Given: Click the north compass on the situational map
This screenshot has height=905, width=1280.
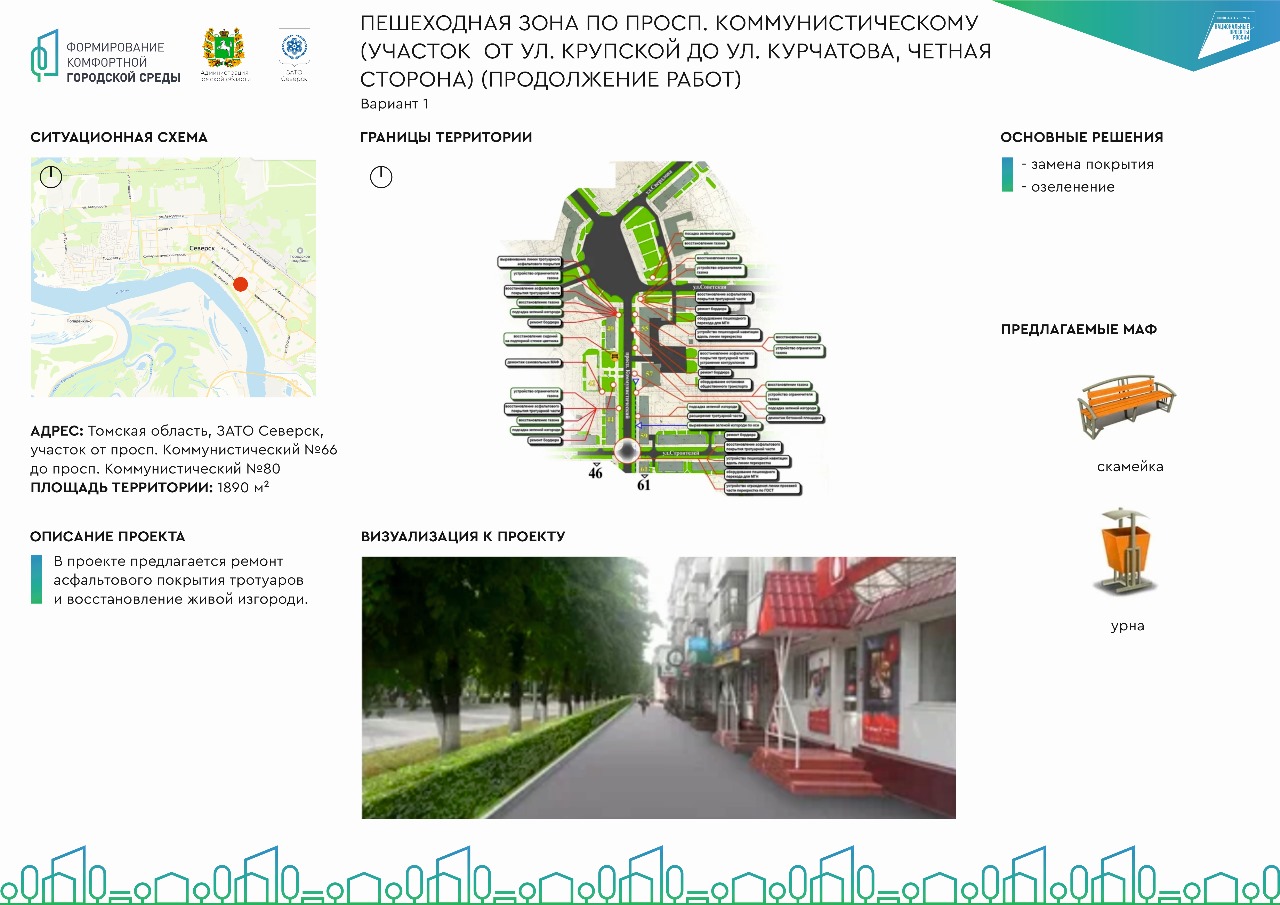Looking at the screenshot, I should click(x=51, y=178).
